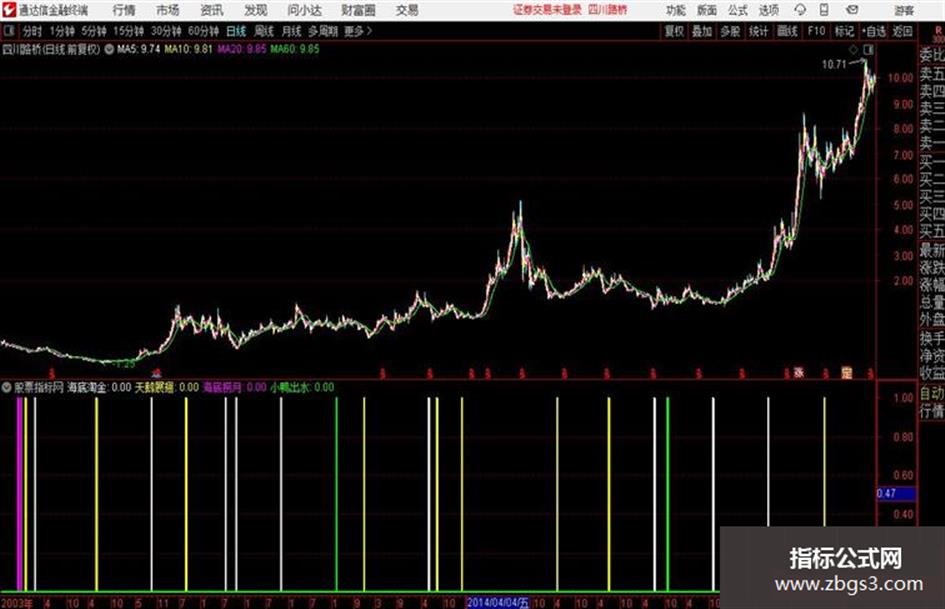
Task: Click the 四川路桥(日线 前复权) chart title
Action: point(51,49)
